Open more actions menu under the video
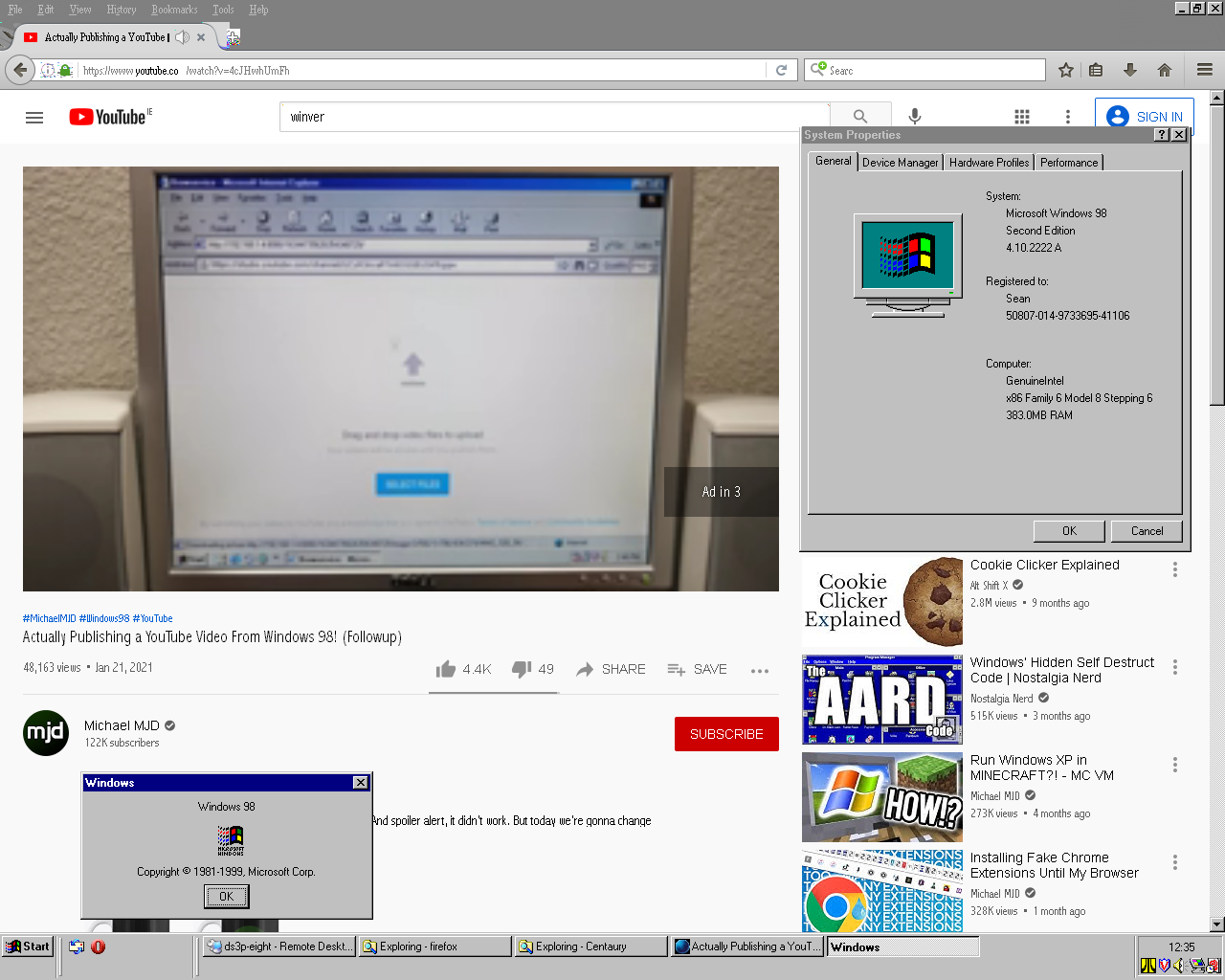This screenshot has height=980, width=1225. 760,670
